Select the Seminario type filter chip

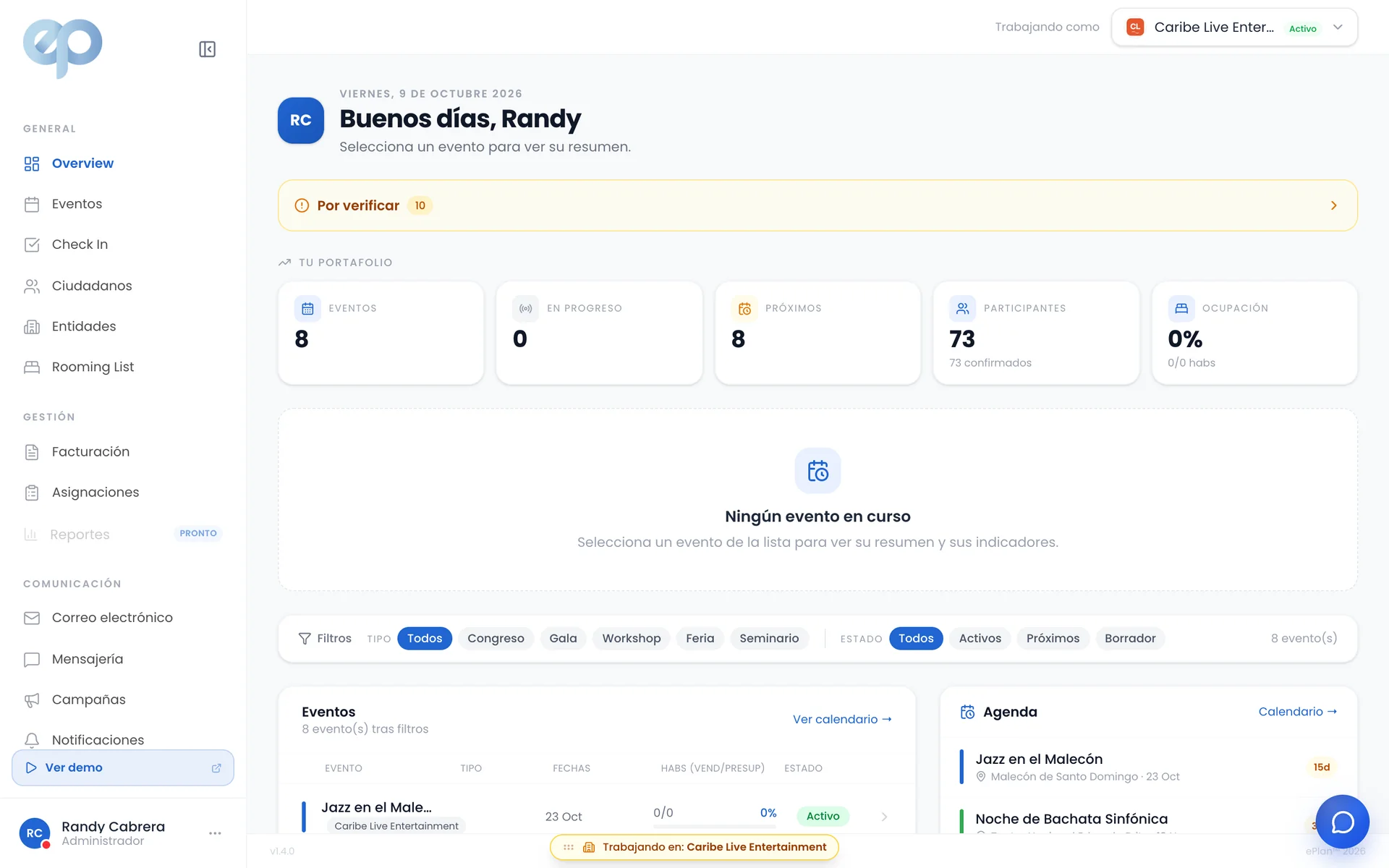(769, 638)
